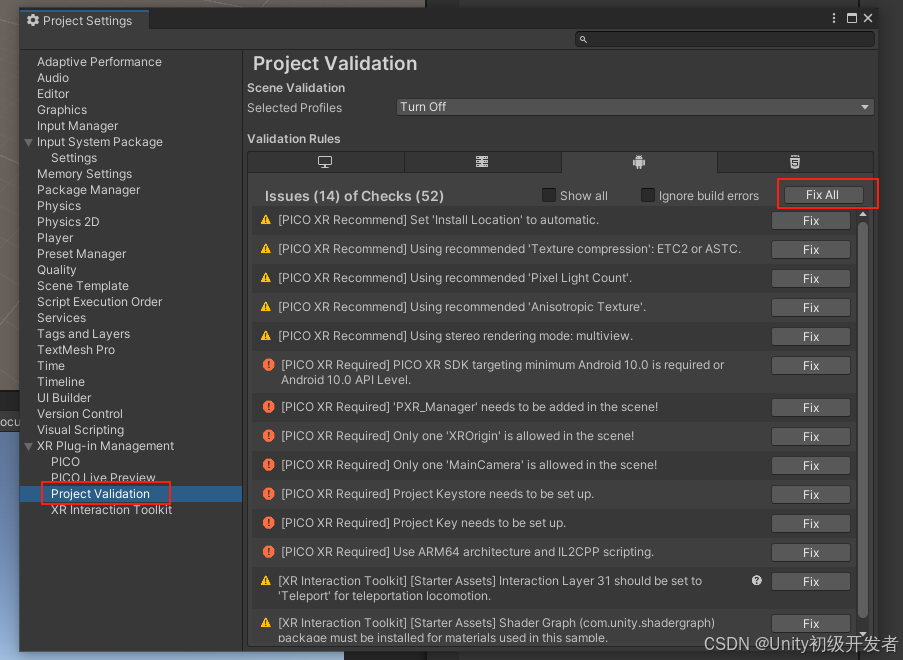Fix the ARM64 architecture and IL2CPP rule
The width and height of the screenshot is (903, 660).
click(811, 552)
